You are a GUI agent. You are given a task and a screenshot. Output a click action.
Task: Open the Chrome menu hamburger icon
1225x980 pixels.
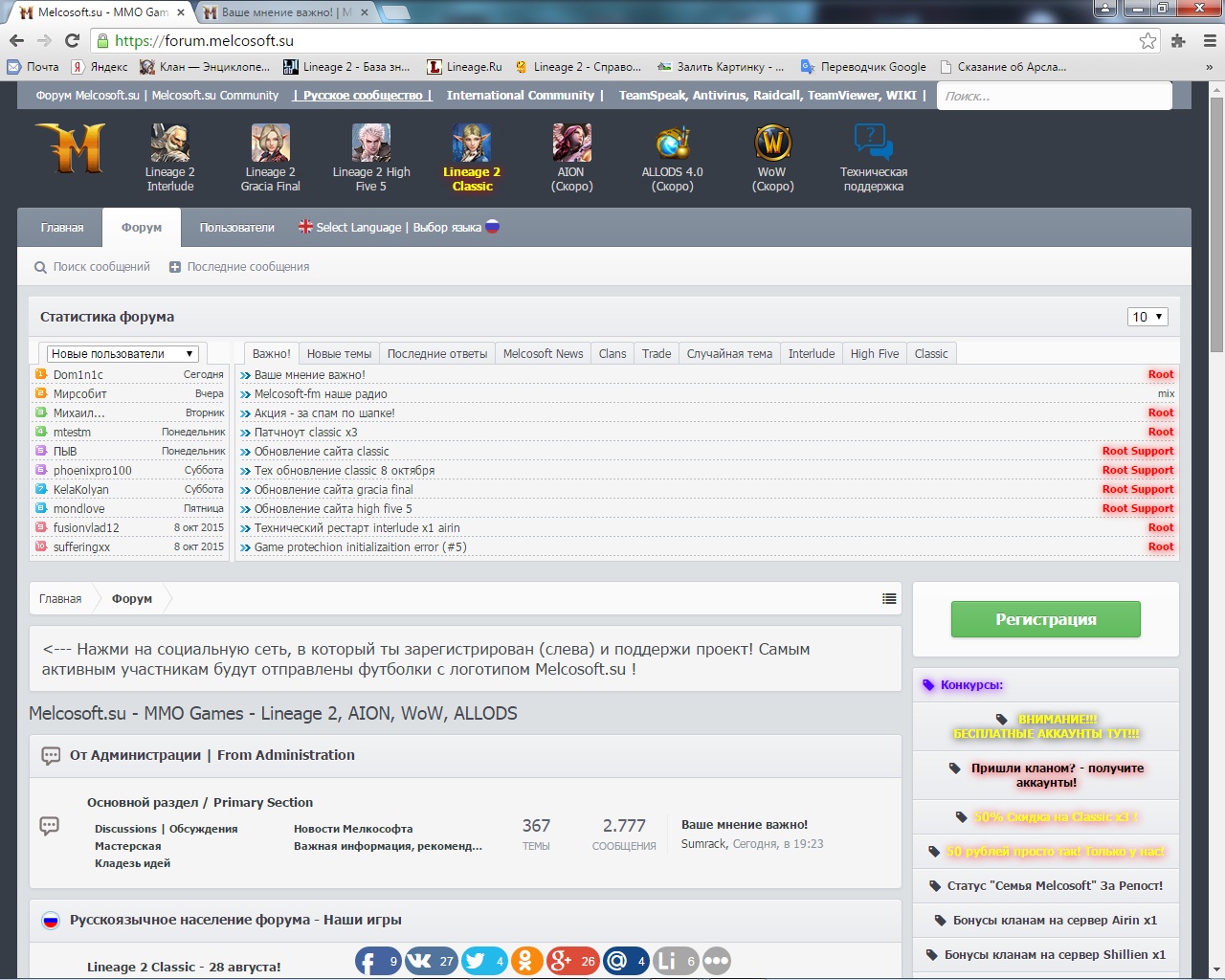1210,40
